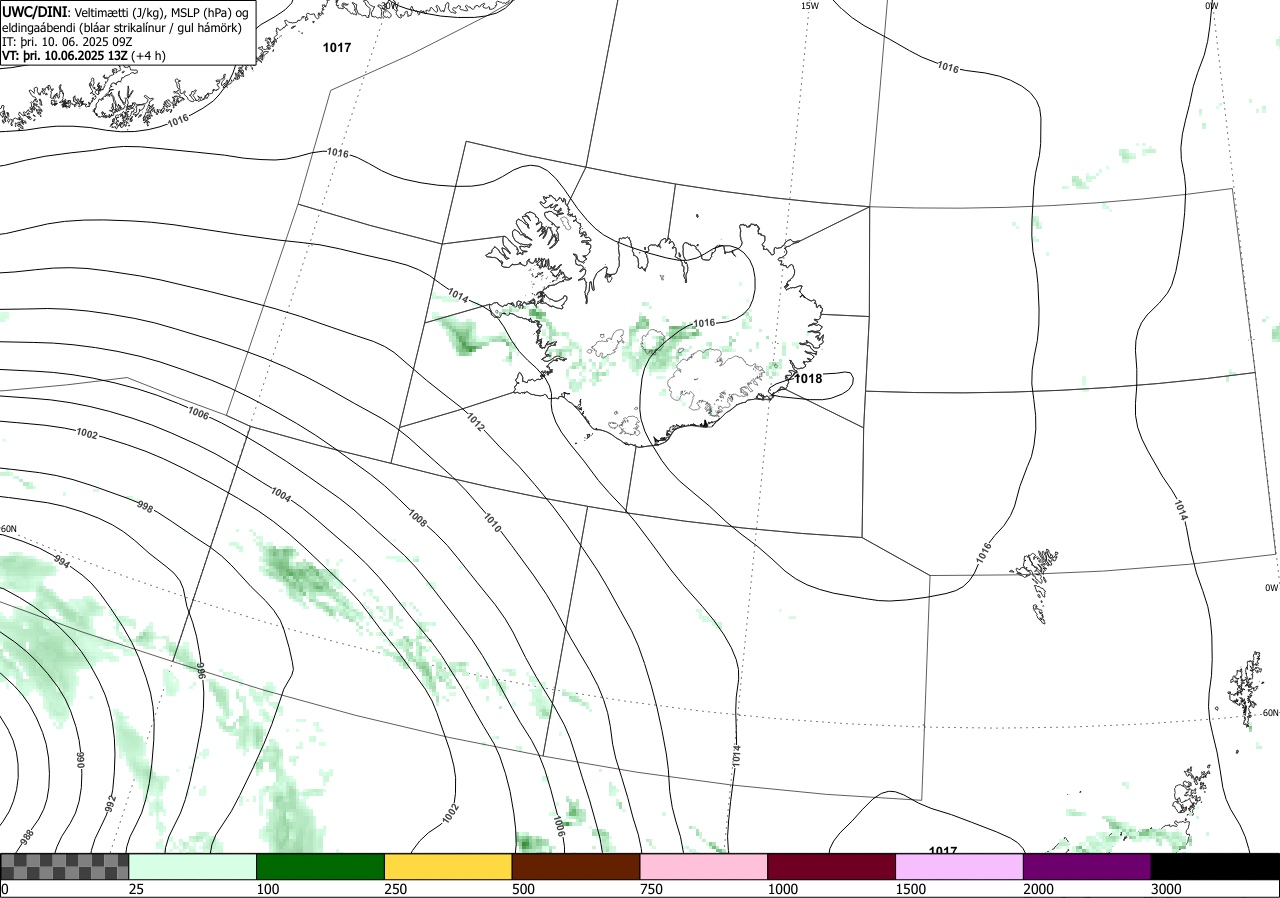
Task: Click the 1010 isobar label
Action: point(492,522)
